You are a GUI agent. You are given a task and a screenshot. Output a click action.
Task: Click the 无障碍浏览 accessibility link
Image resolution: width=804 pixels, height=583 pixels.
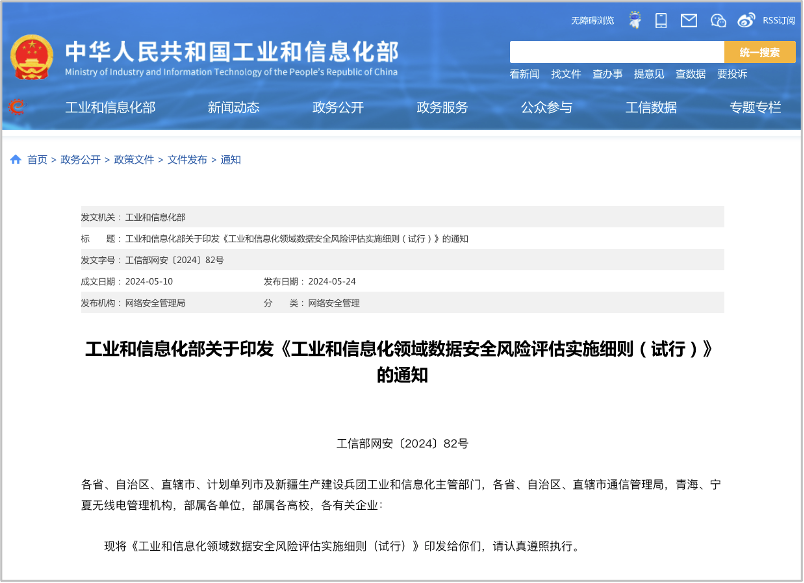pyautogui.click(x=592, y=20)
